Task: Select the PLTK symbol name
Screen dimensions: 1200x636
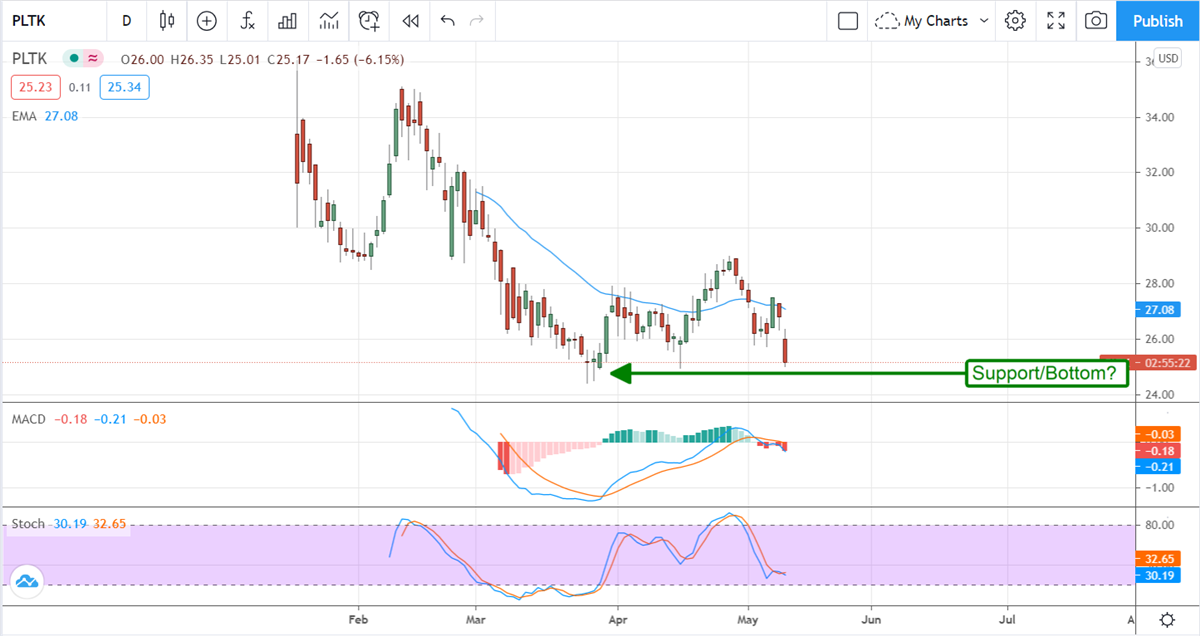Action: tap(27, 59)
